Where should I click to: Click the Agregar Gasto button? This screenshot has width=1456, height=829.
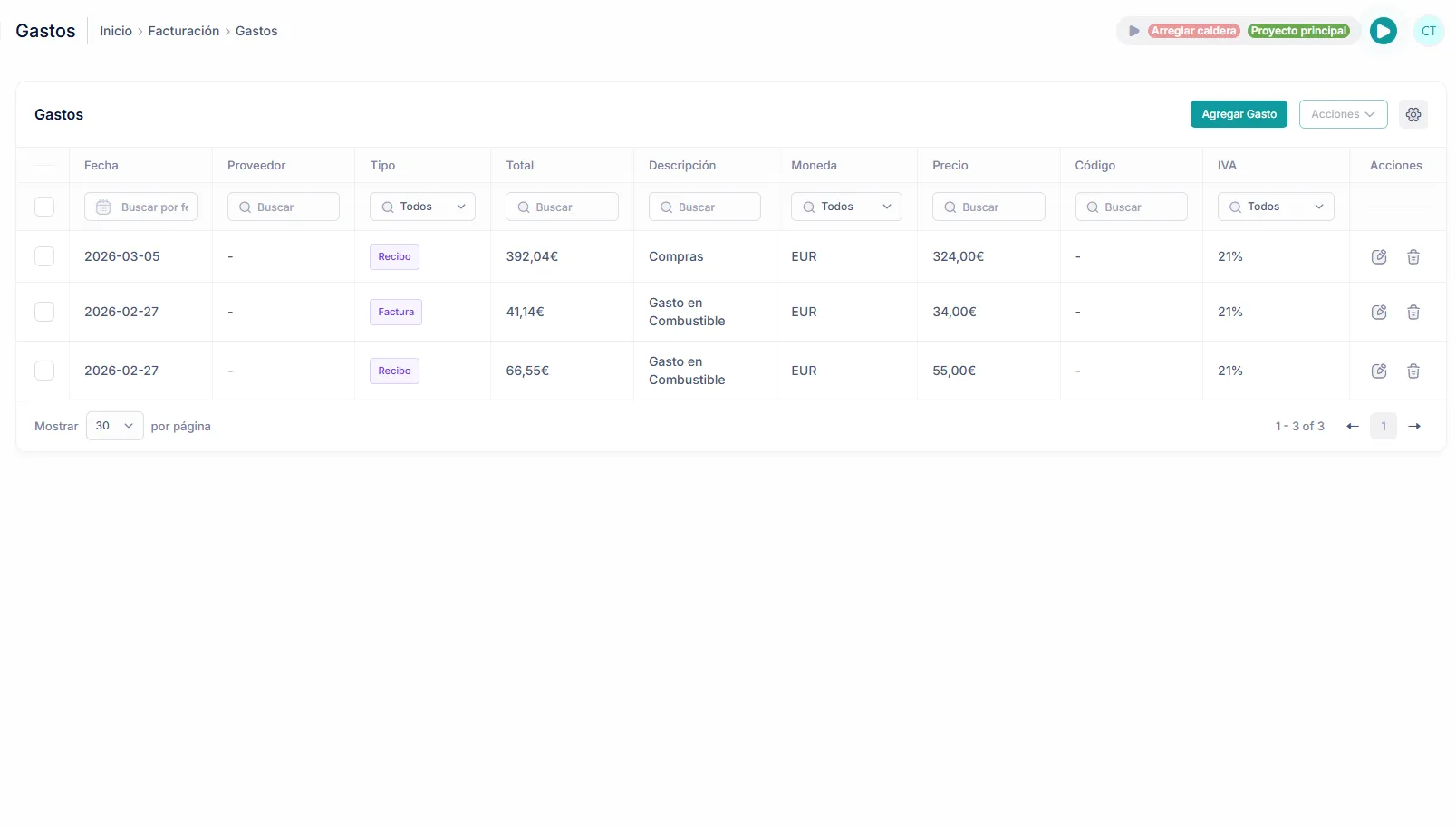coord(1238,114)
